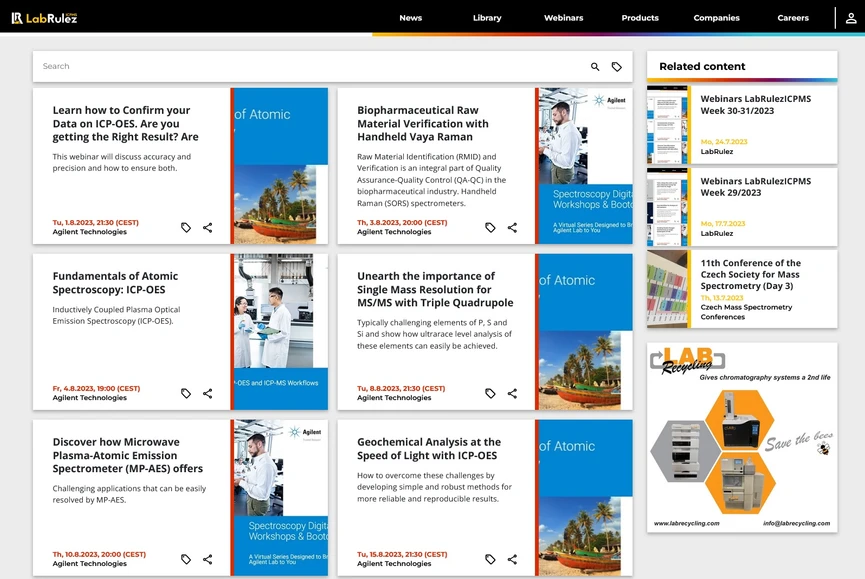Share the 'Geochemical Analysis' webinar card
Screen dimensions: 865x579
[x=512, y=559]
